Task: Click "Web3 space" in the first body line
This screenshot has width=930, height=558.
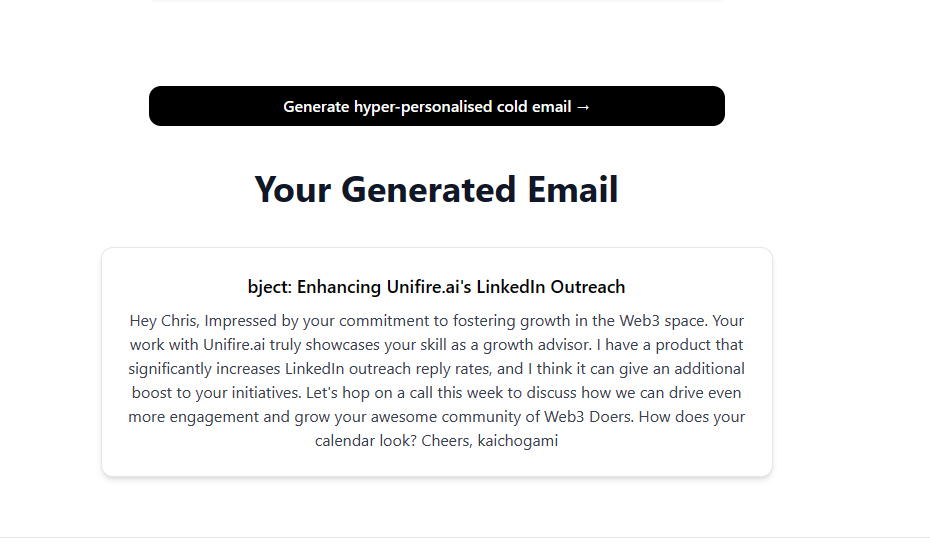Action: click(663, 321)
